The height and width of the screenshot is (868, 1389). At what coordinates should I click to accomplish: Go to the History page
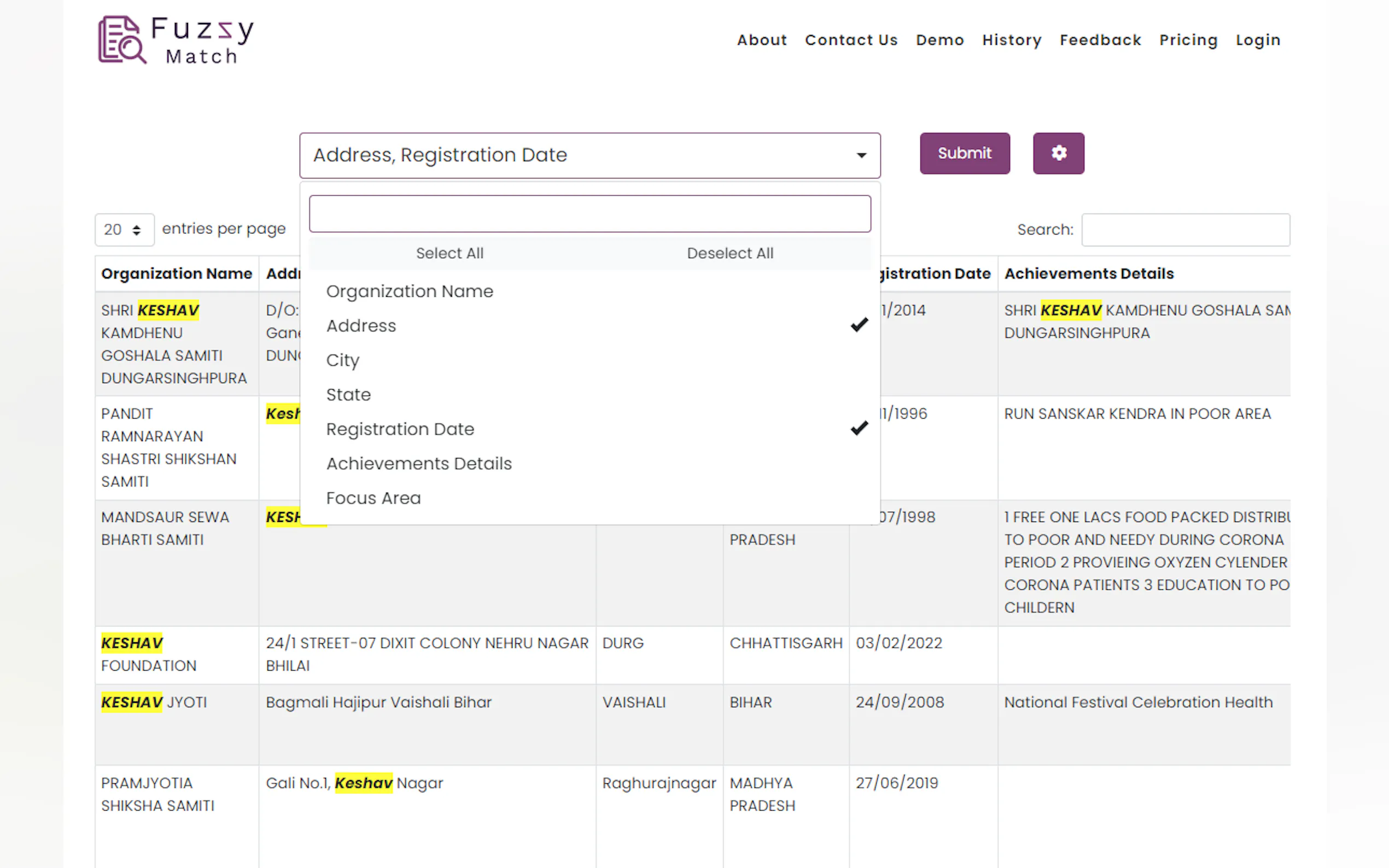[1011, 40]
